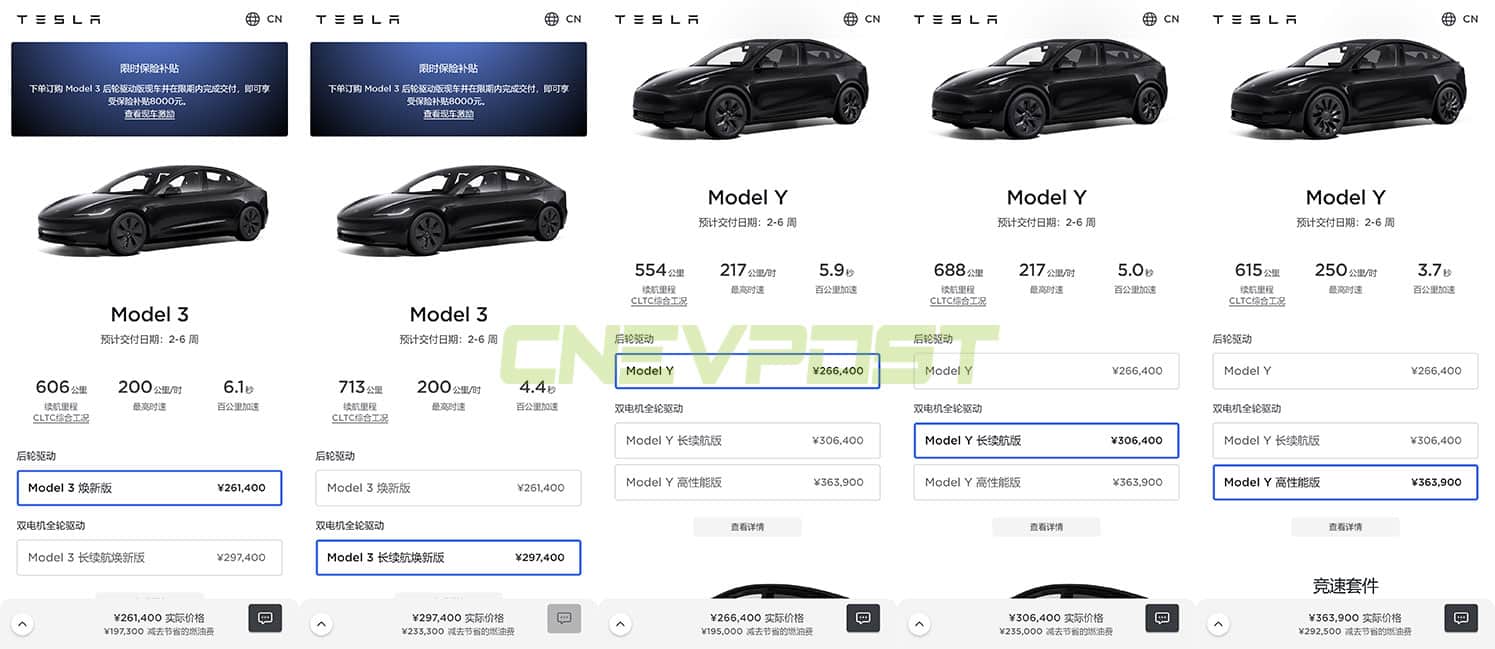Screen dimensions: 1495x649
Task: Choose the rear-wheel drive Model Y at ¥266,400
Action: 747,370
